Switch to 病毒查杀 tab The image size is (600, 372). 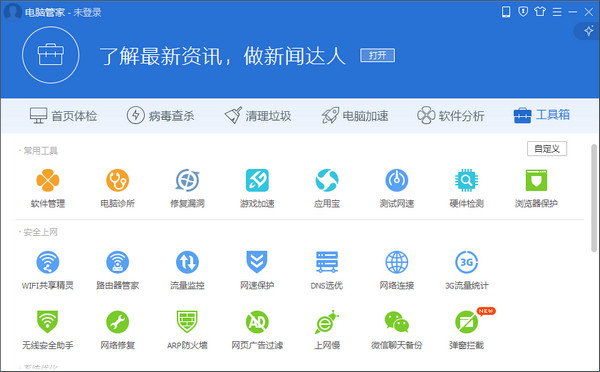160,116
